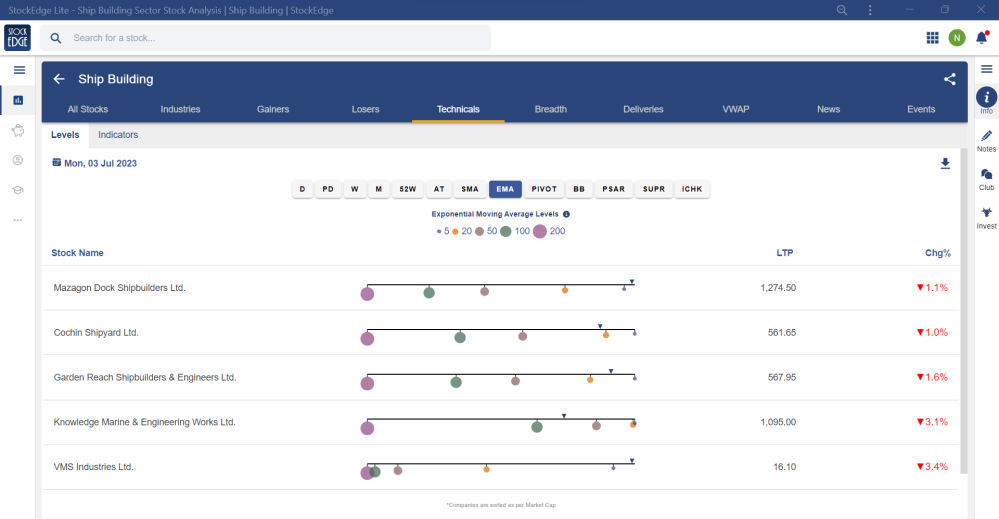Click the share icon in Ship Building header
This screenshot has height=519, width=999.
pyautogui.click(x=949, y=79)
